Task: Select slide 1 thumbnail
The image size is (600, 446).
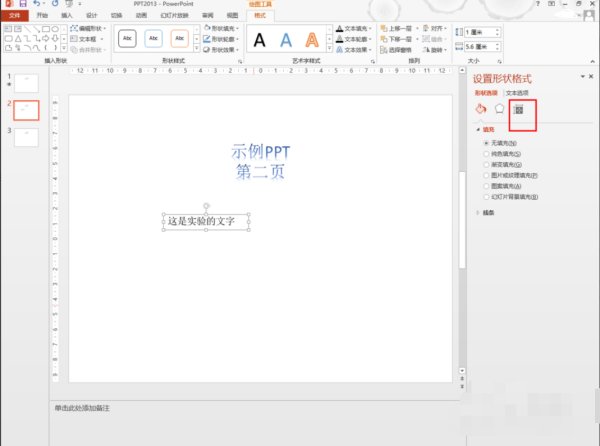Action: pyautogui.click(x=26, y=83)
